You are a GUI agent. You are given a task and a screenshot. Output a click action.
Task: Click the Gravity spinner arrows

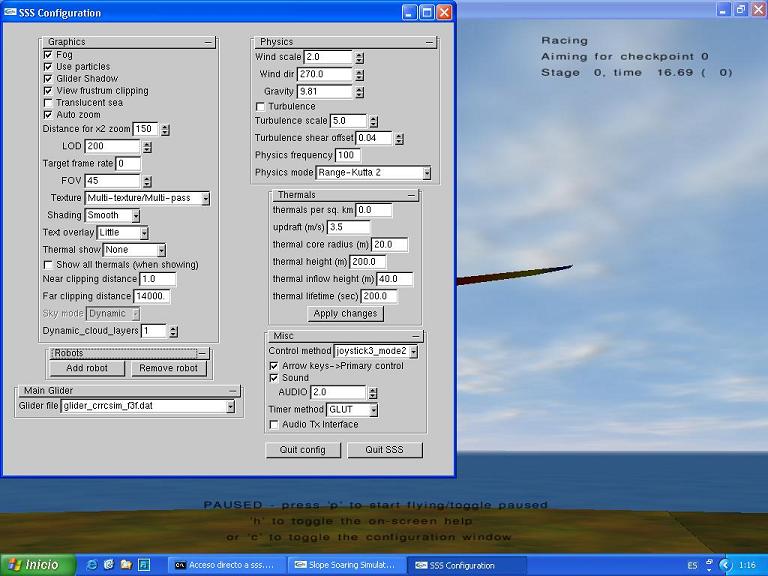pos(359,92)
